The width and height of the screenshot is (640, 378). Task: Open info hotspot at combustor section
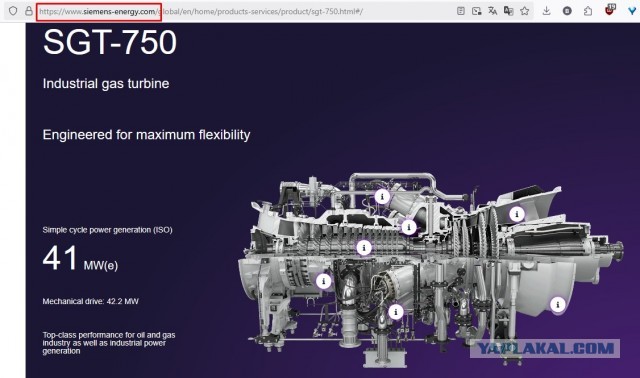click(x=409, y=227)
